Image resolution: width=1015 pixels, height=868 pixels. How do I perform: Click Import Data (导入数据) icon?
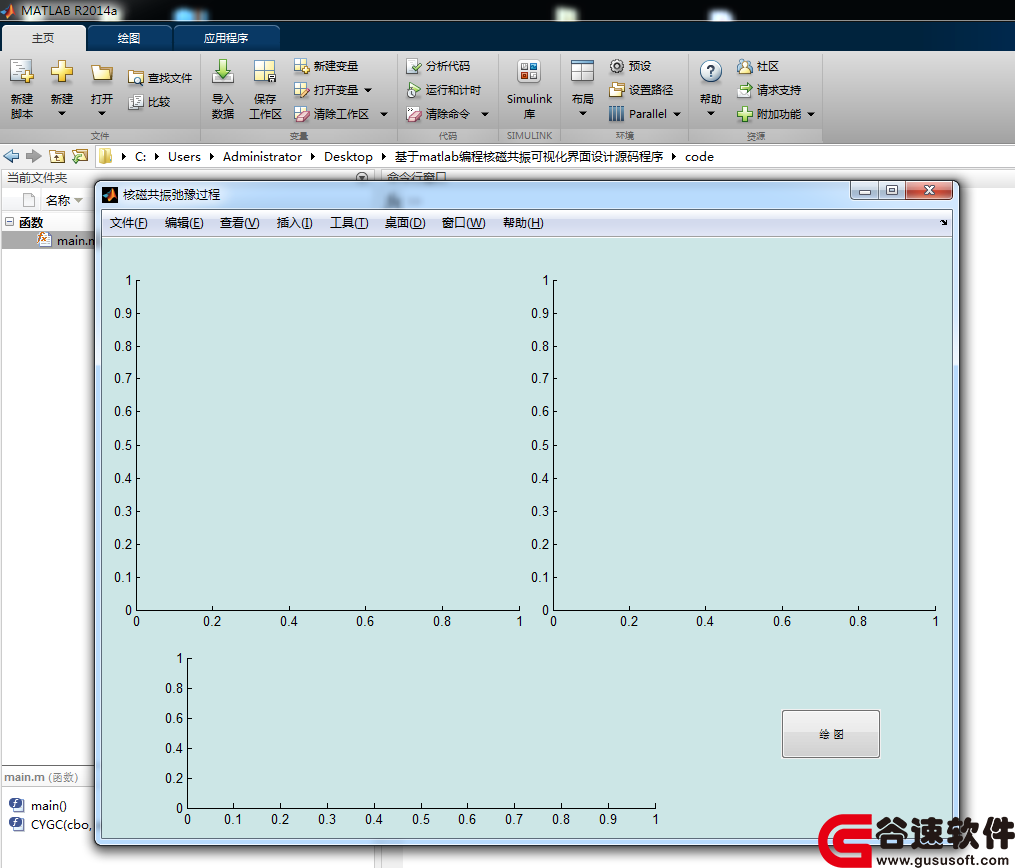click(223, 72)
